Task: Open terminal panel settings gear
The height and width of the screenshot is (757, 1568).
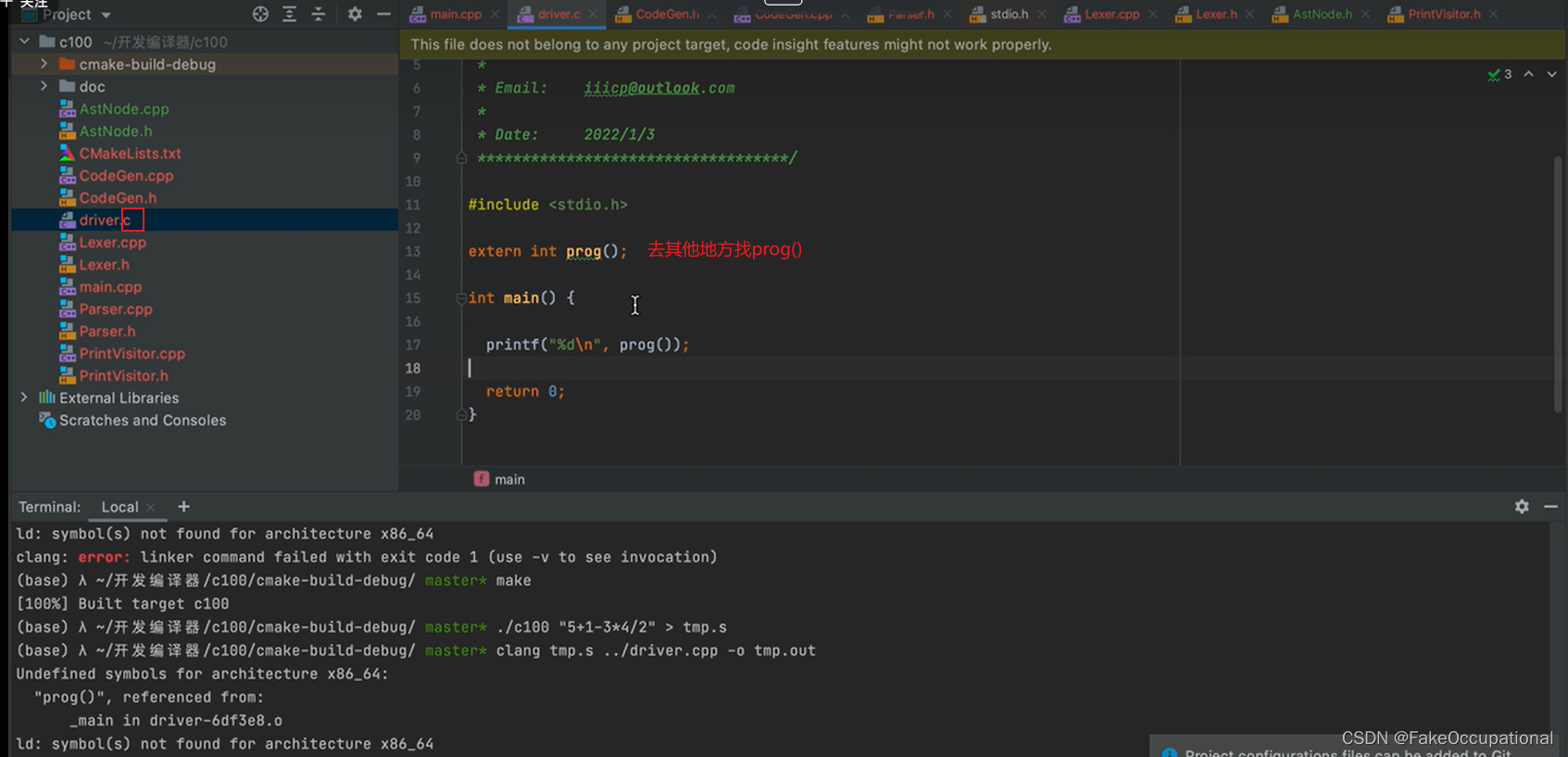Action: (1522, 506)
